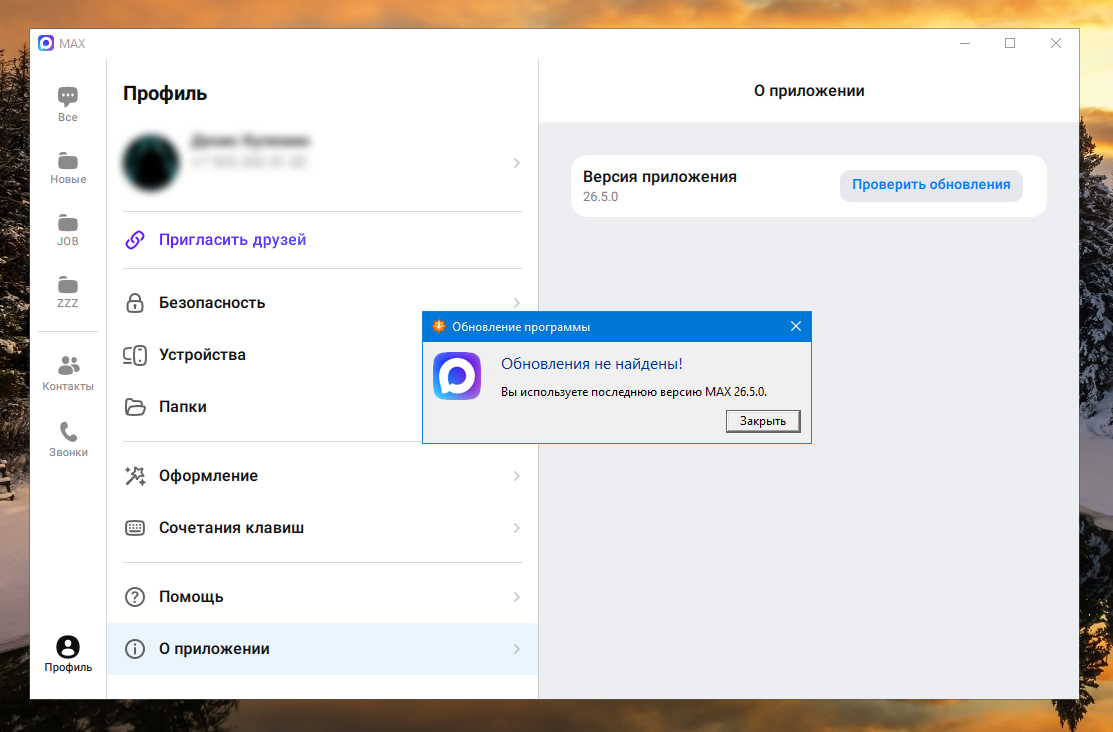Click the lock icon beside Безопасность
The image size is (1113, 732).
pos(135,302)
